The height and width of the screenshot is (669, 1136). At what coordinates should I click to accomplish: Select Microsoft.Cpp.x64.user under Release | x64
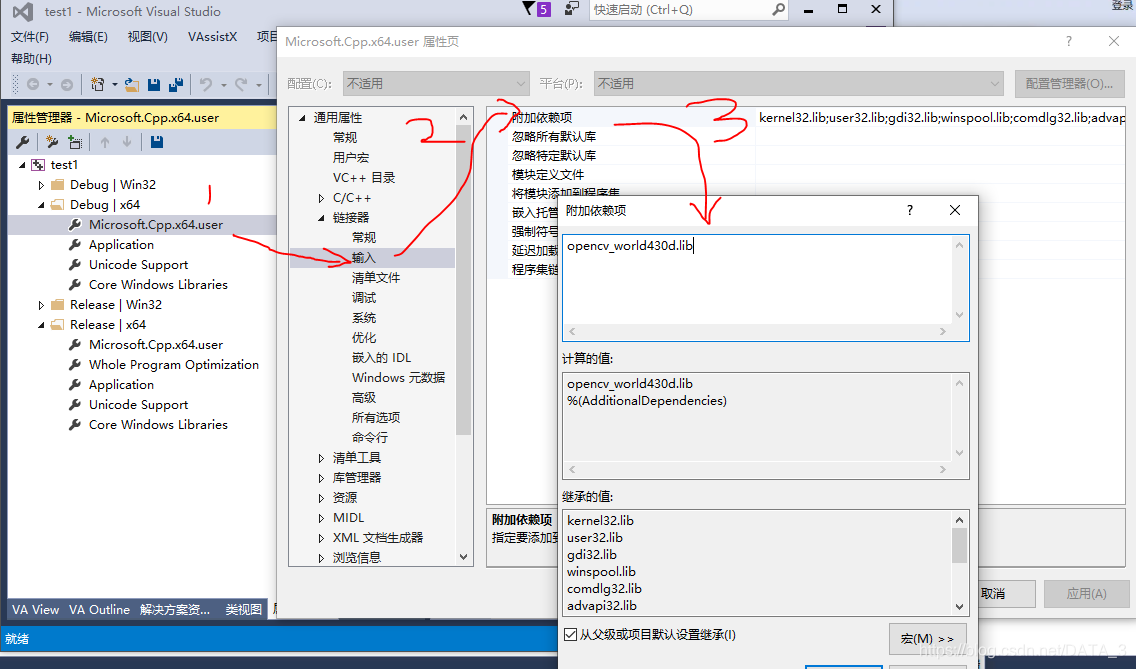(x=156, y=345)
